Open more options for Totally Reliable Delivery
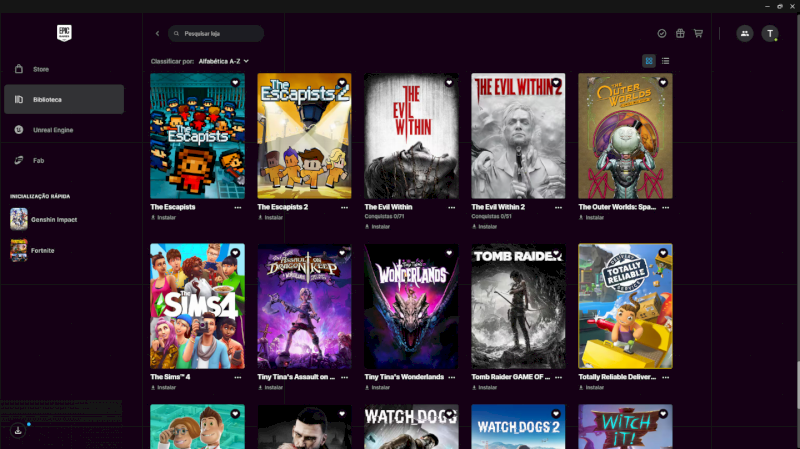This screenshot has height=449, width=800. click(666, 378)
